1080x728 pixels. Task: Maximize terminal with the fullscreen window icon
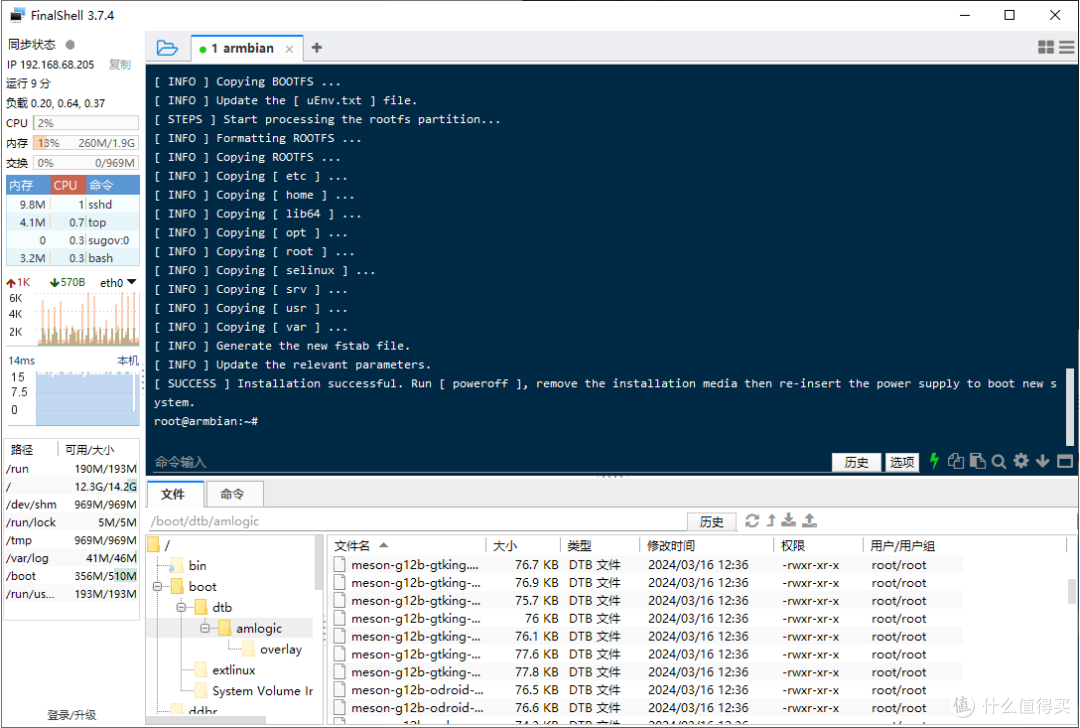point(1065,461)
